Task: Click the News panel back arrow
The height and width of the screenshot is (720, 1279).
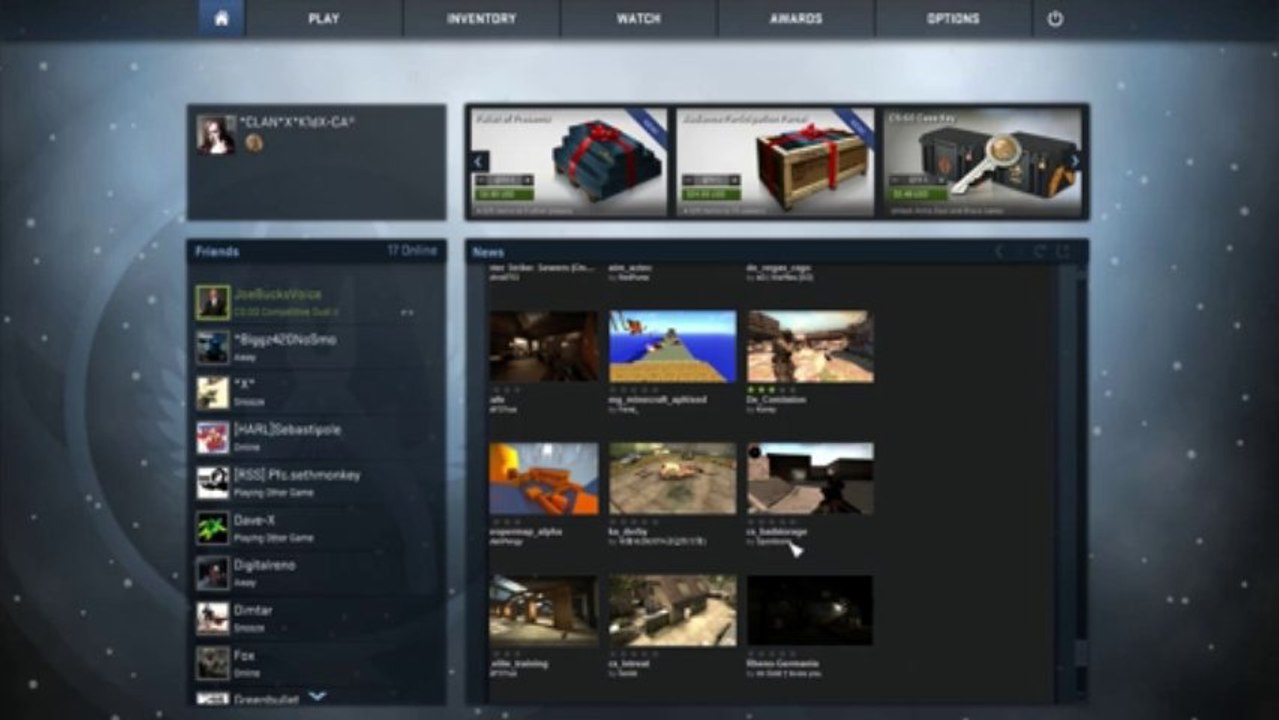Action: pyautogui.click(x=998, y=252)
